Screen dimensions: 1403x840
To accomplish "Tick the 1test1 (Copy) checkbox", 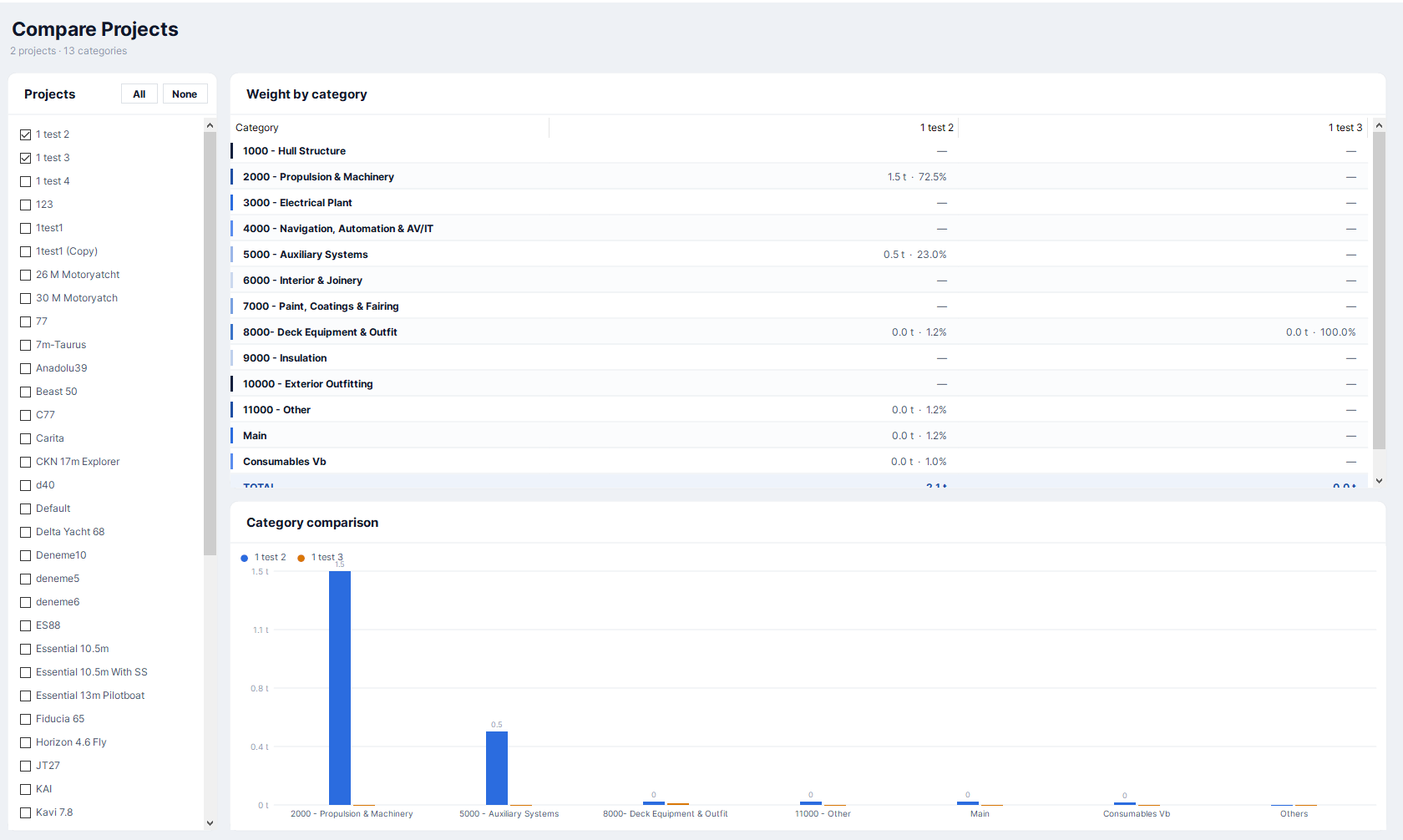I will (26, 251).
